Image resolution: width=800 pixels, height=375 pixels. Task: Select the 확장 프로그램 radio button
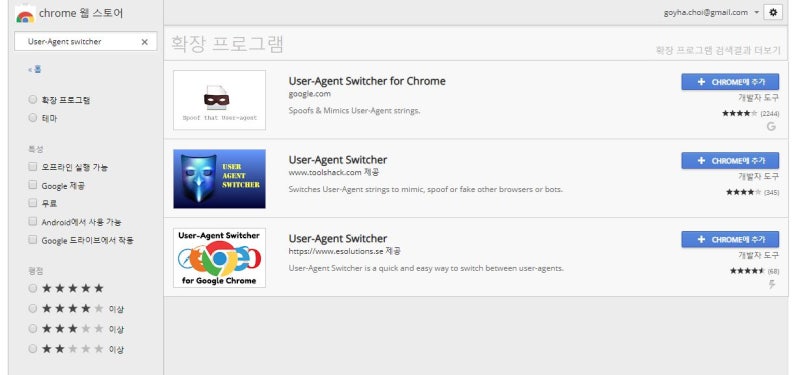(x=33, y=99)
